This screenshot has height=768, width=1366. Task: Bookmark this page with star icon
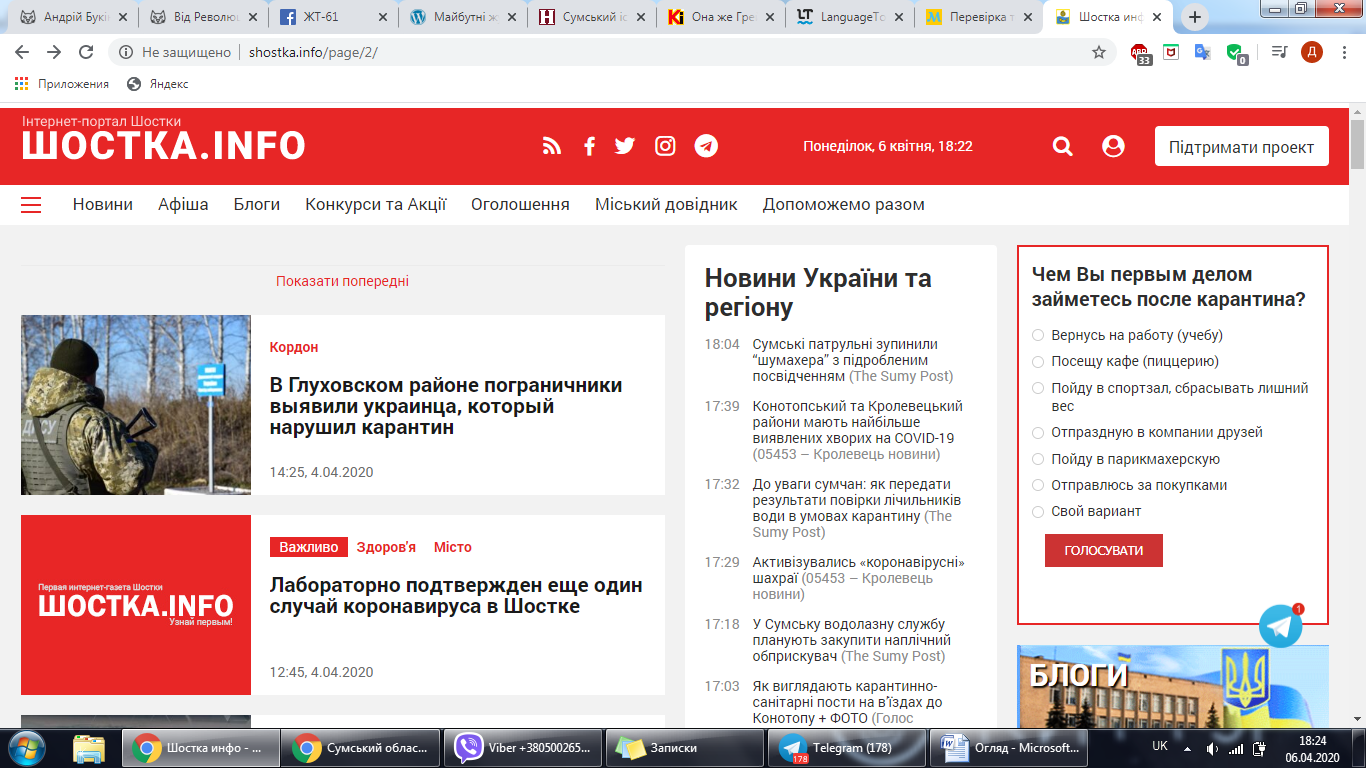point(1099,52)
